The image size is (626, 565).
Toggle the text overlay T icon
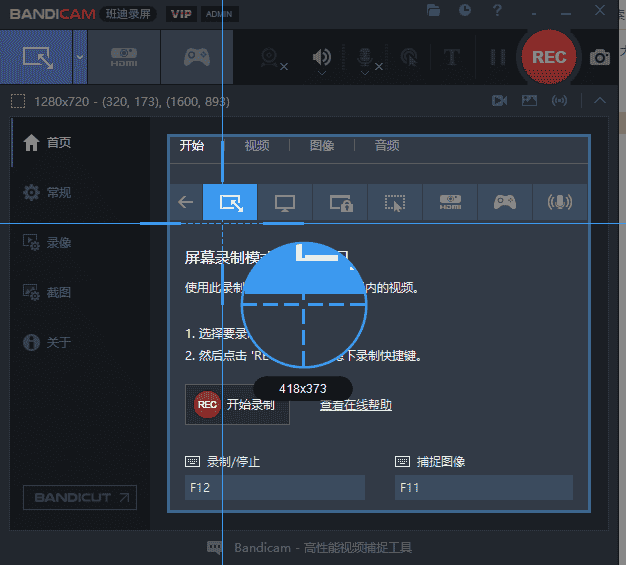tap(451, 57)
